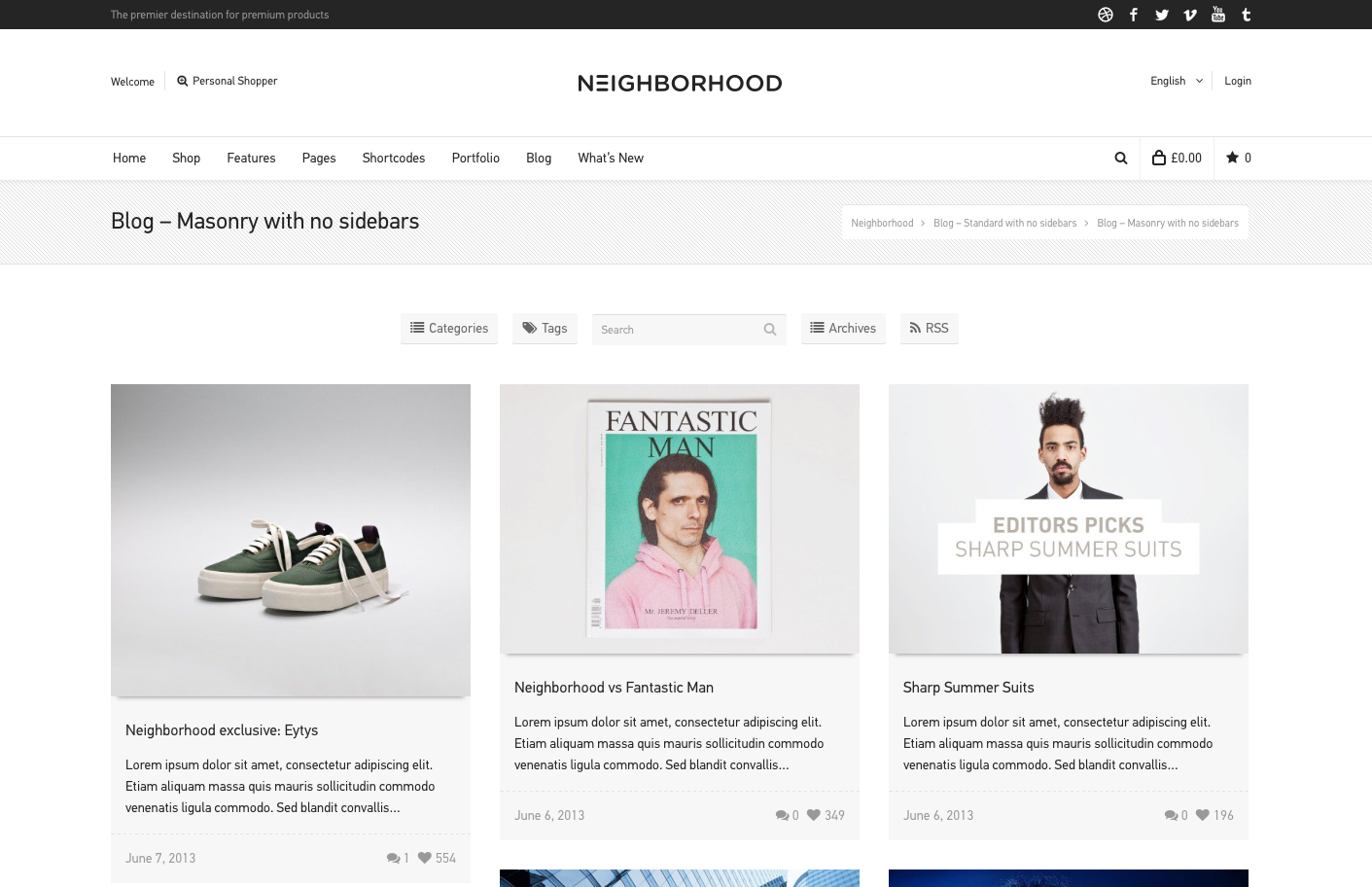The image size is (1372, 887).
Task: Open the RSS feed button
Action: tap(929, 329)
